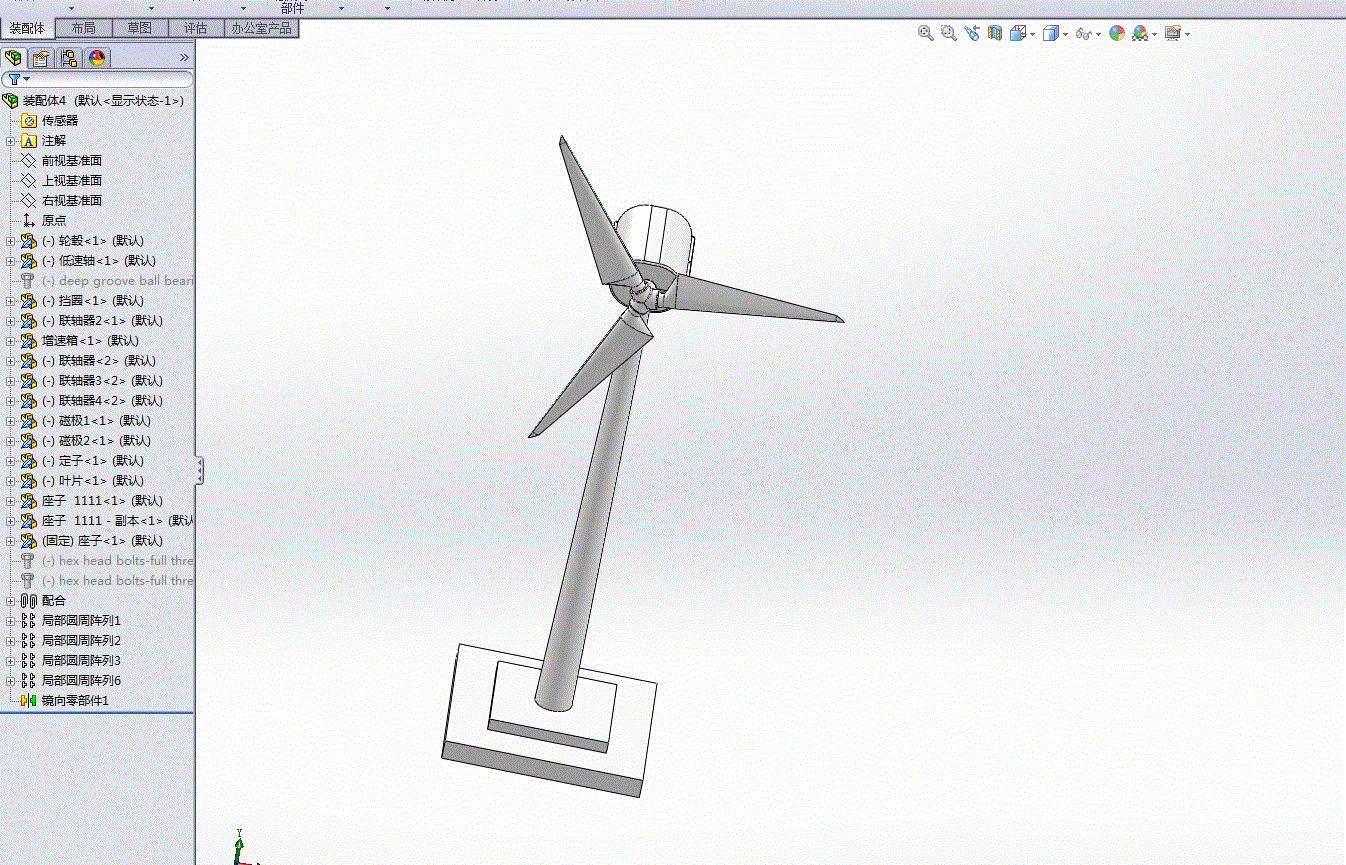This screenshot has width=1346, height=865.
Task: Click the Previous View icon
Action: (972, 33)
